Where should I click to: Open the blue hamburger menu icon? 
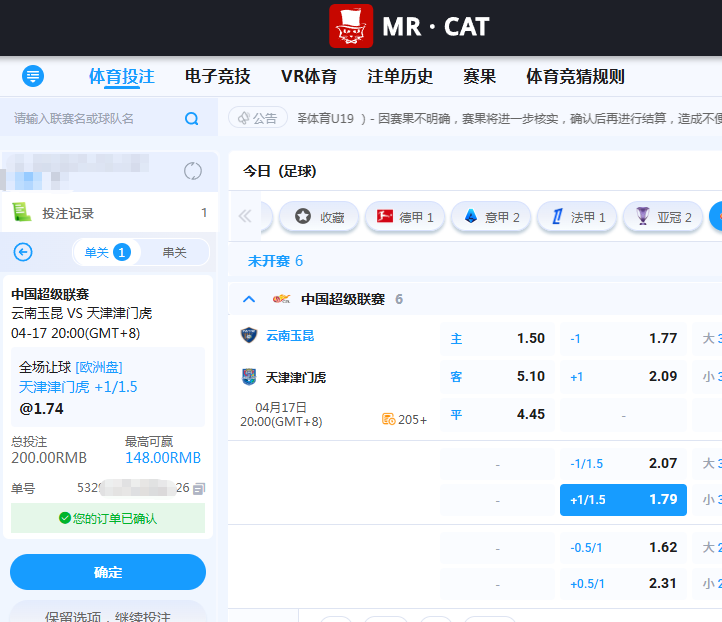point(33,76)
